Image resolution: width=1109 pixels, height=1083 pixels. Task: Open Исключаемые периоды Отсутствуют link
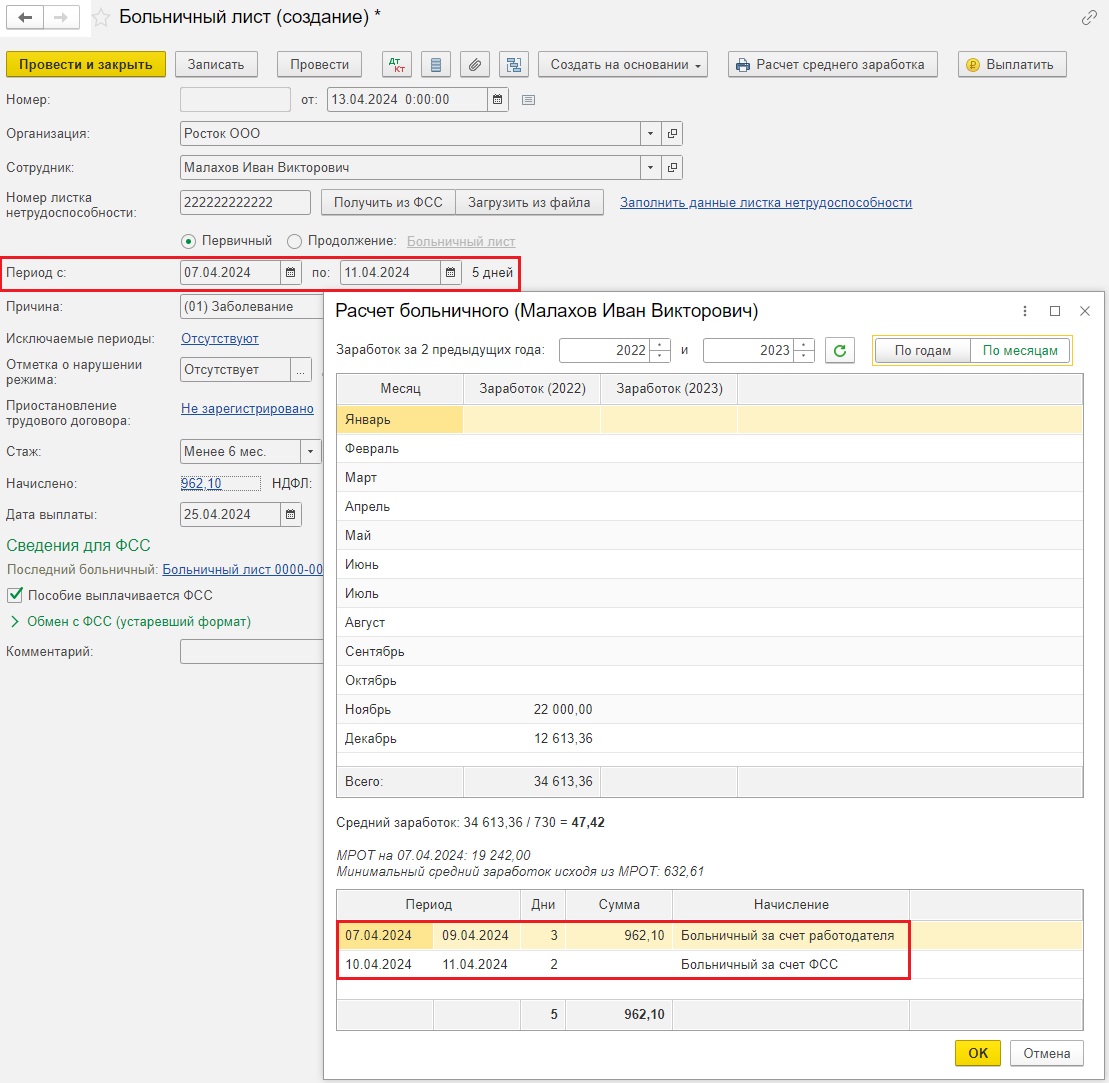(x=219, y=339)
